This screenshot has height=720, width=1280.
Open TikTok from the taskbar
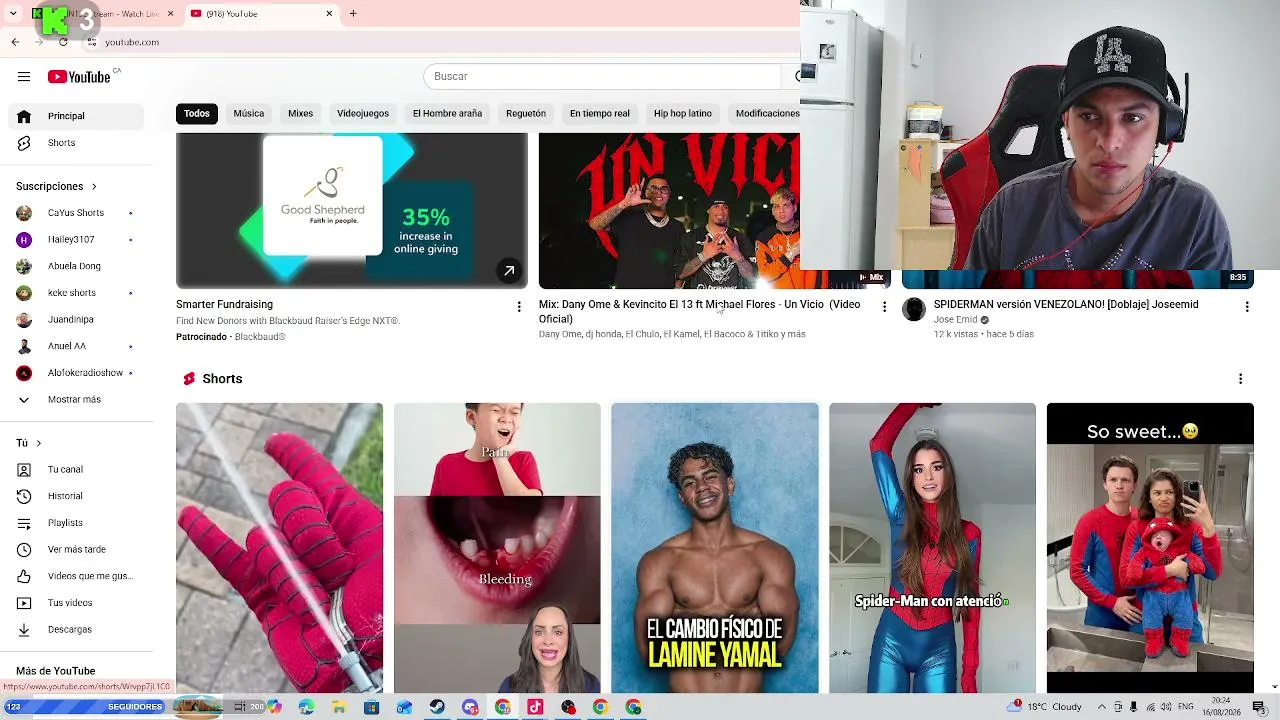pos(535,707)
